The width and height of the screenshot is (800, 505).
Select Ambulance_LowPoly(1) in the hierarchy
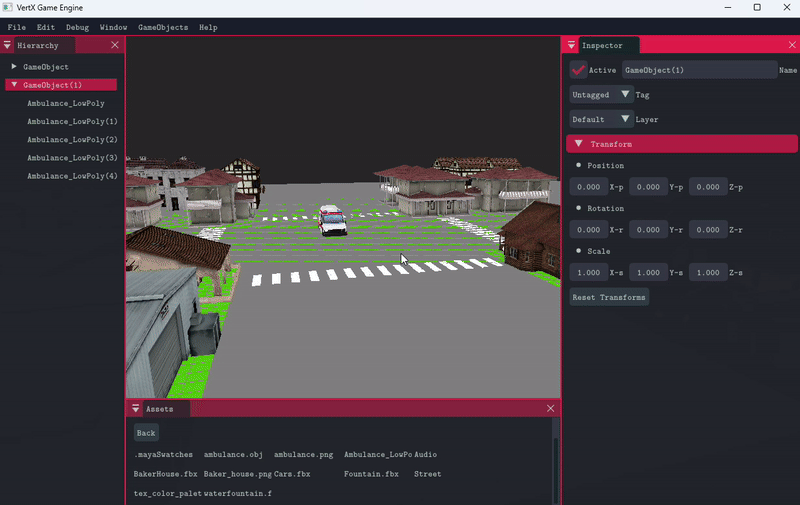click(x=72, y=121)
